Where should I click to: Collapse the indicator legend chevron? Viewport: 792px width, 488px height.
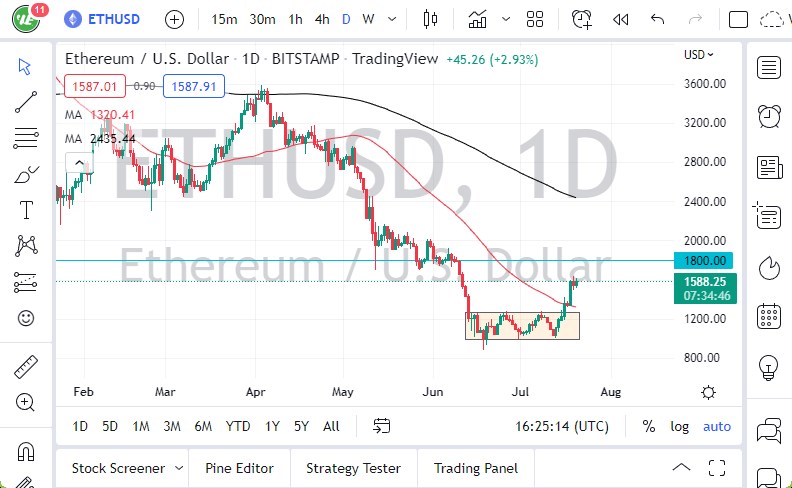(75, 163)
